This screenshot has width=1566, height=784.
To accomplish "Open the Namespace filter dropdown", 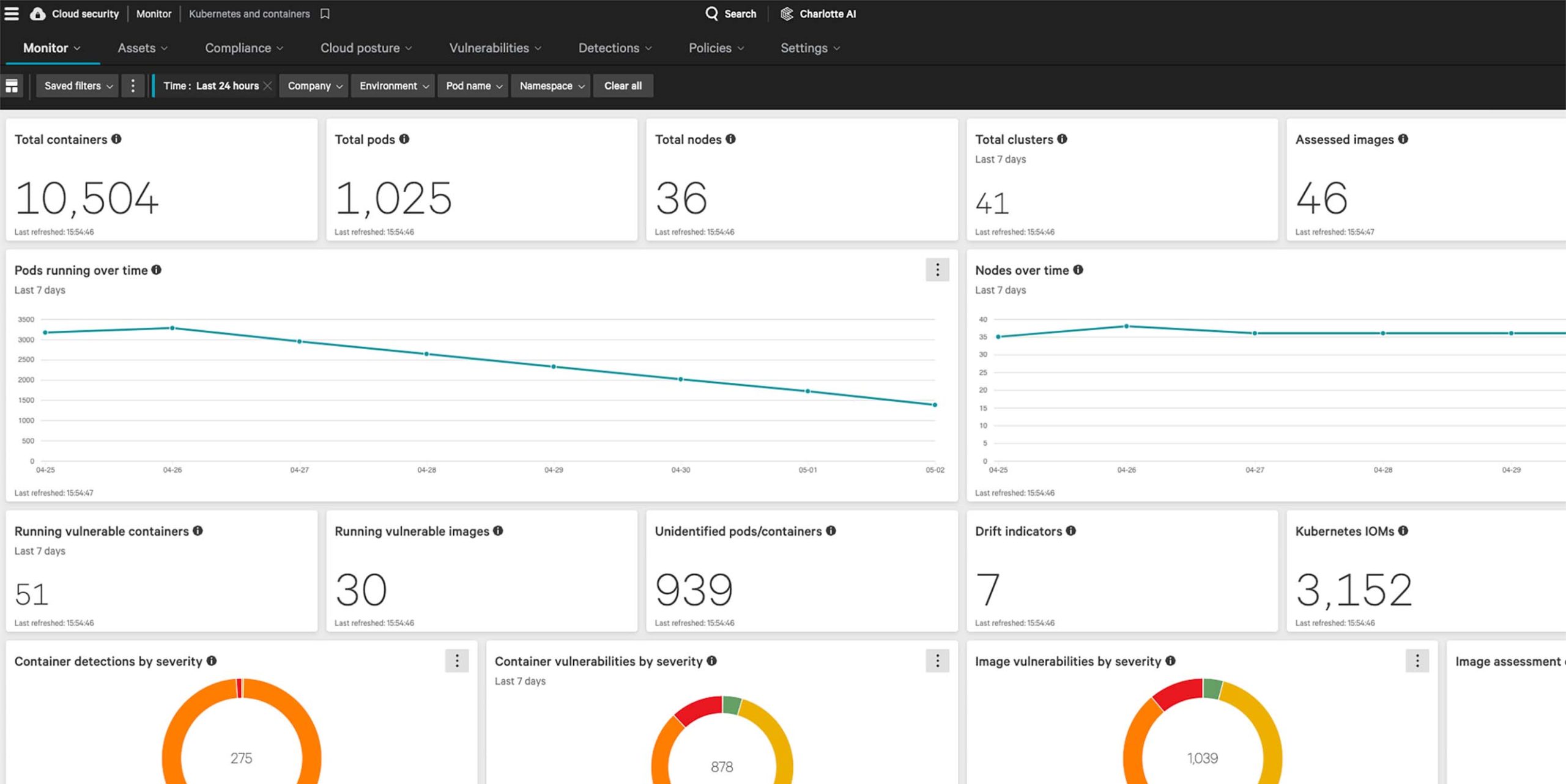I will pyautogui.click(x=551, y=86).
